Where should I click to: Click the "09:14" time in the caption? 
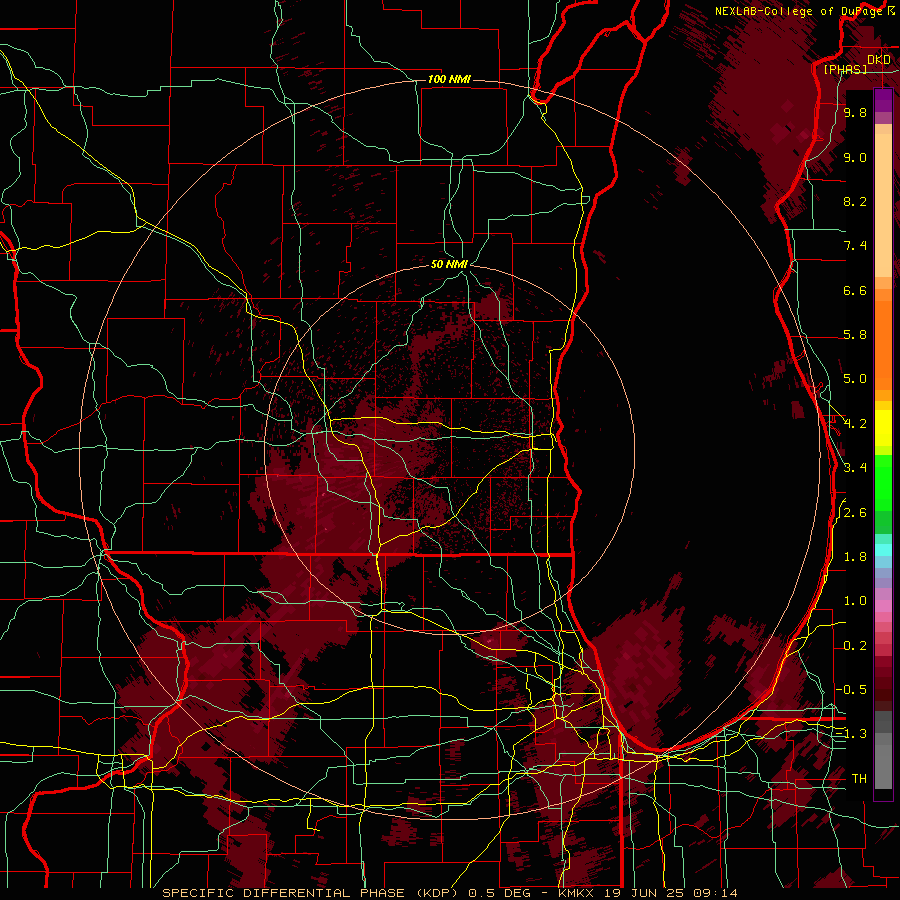[x=713, y=893]
